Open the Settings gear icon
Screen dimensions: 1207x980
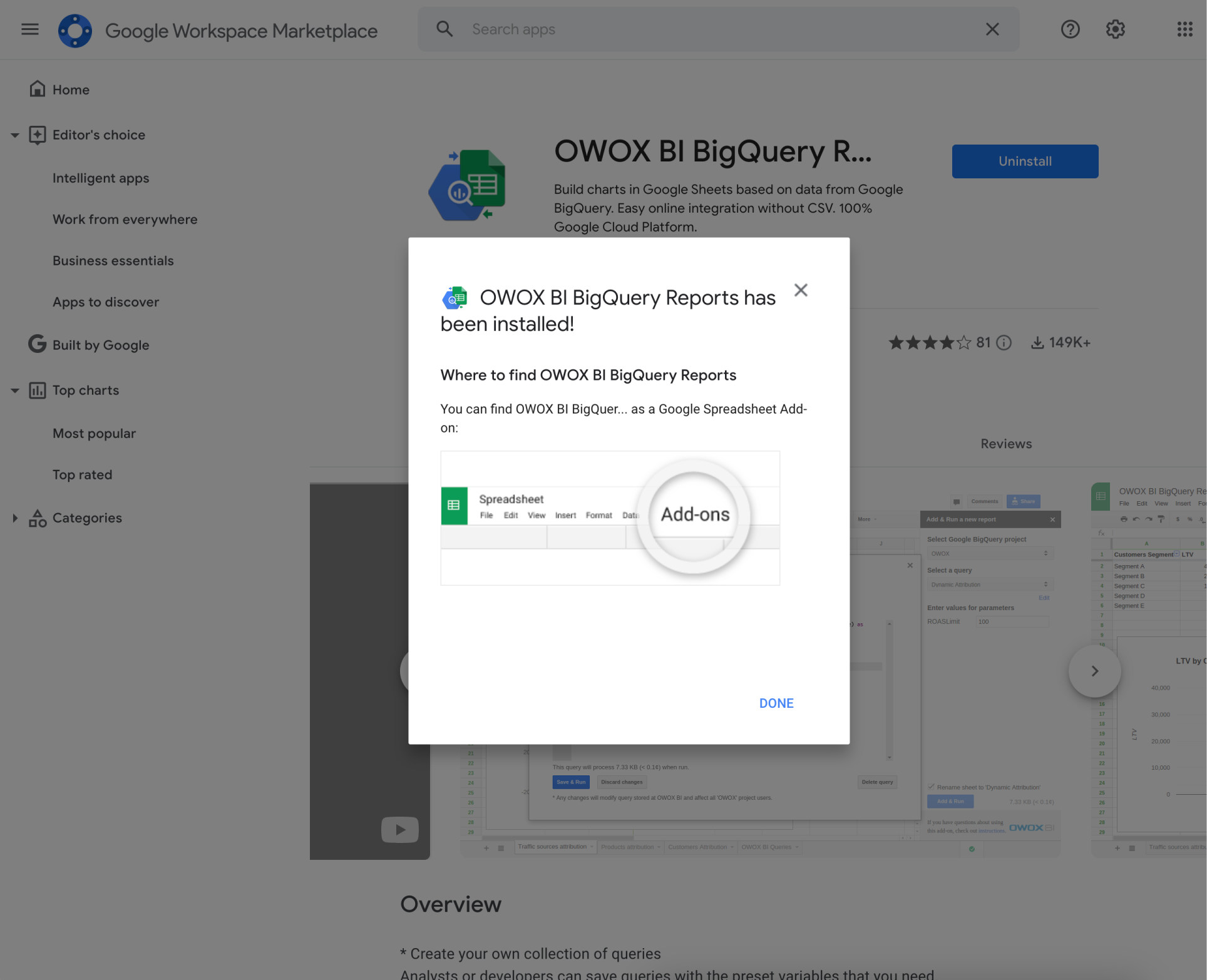1115,29
